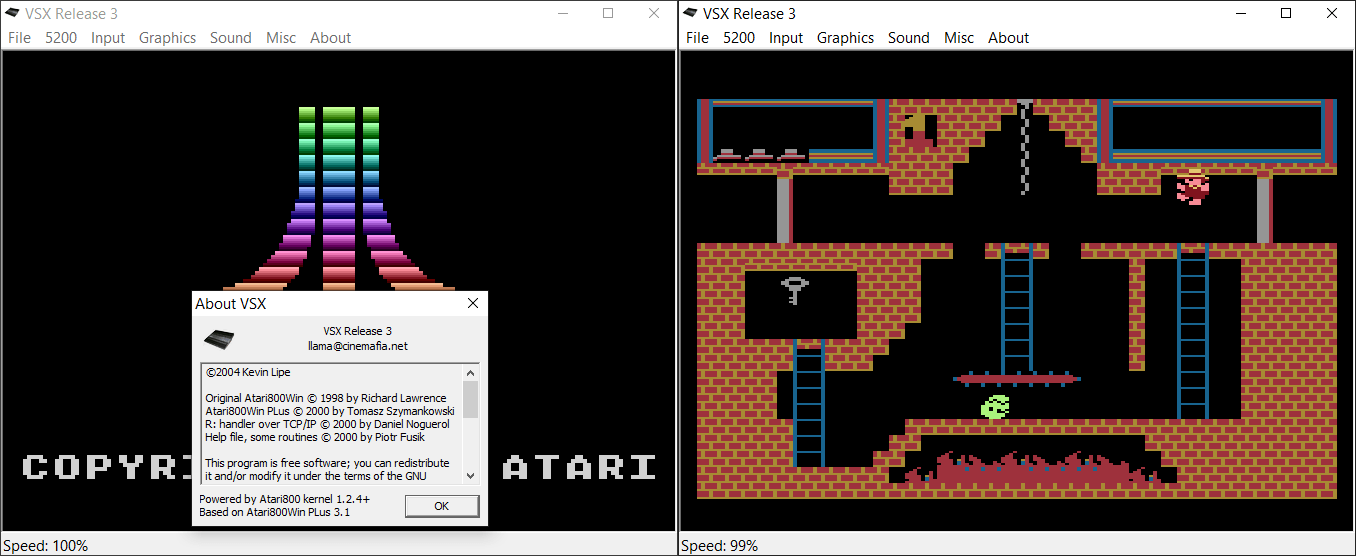
Task: Open the 5200 menu in right window
Action: pyautogui.click(x=739, y=38)
